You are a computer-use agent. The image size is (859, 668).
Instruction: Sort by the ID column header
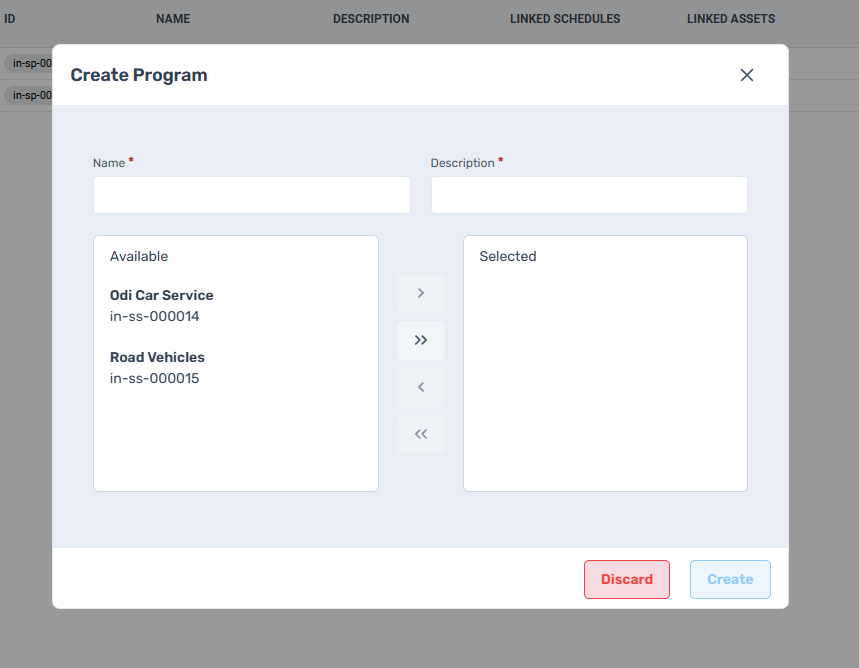pos(10,19)
